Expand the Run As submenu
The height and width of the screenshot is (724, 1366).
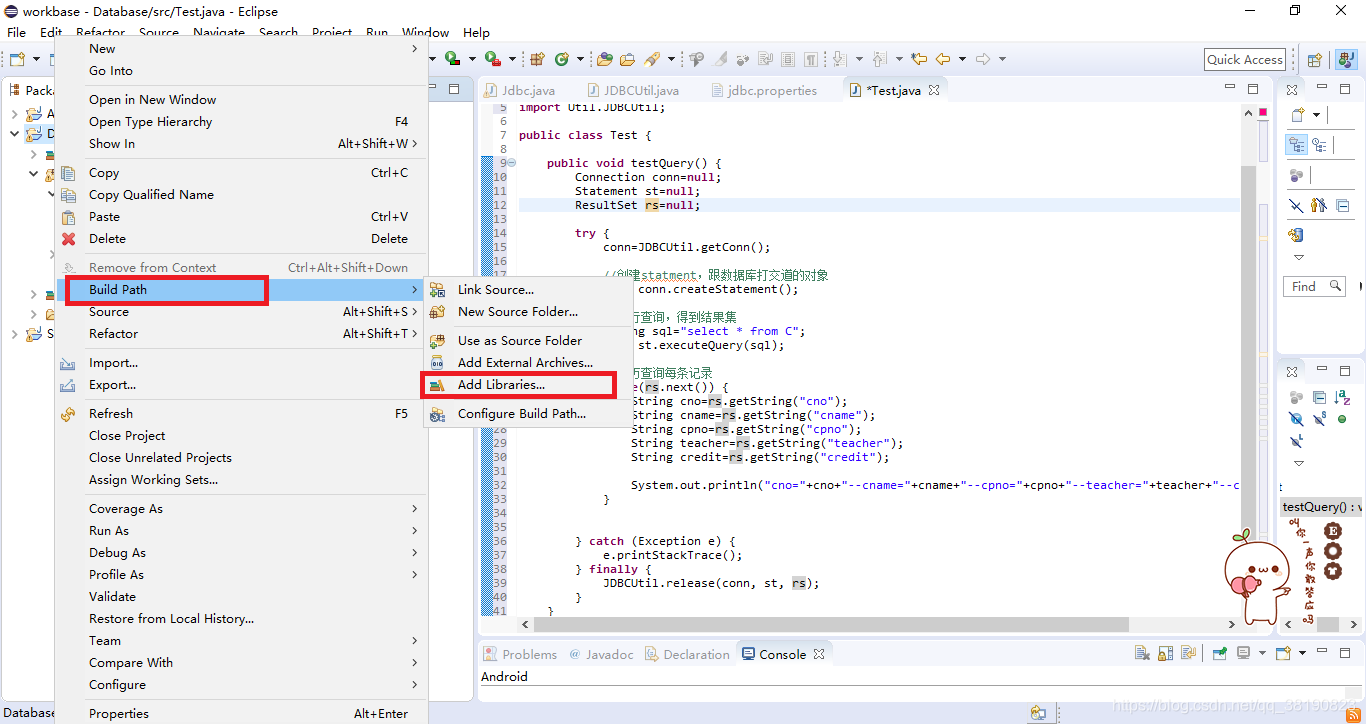pyautogui.click(x=242, y=531)
